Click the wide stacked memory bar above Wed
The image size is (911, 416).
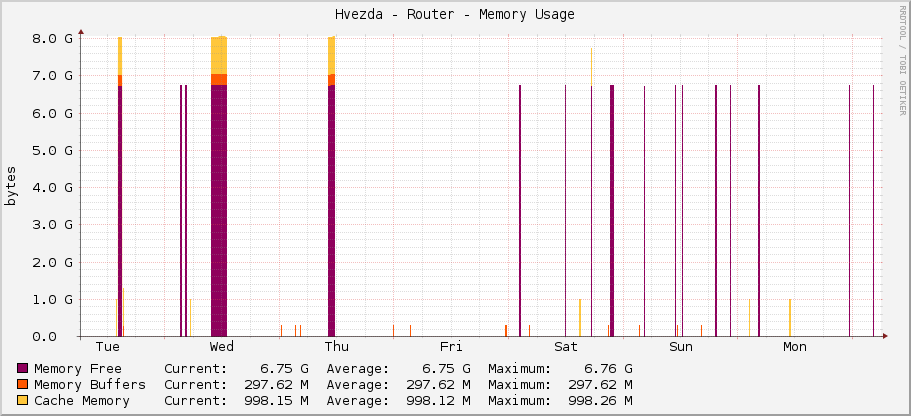pos(219,186)
